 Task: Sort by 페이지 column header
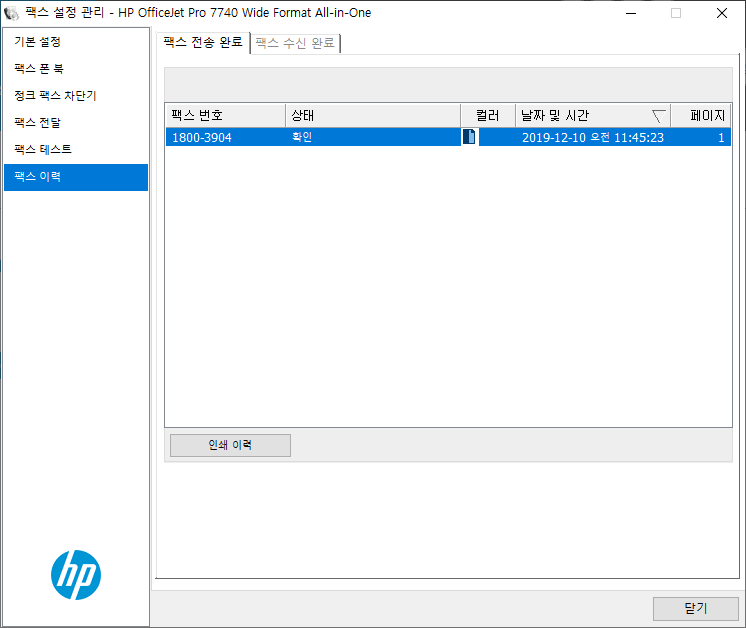[701, 116]
